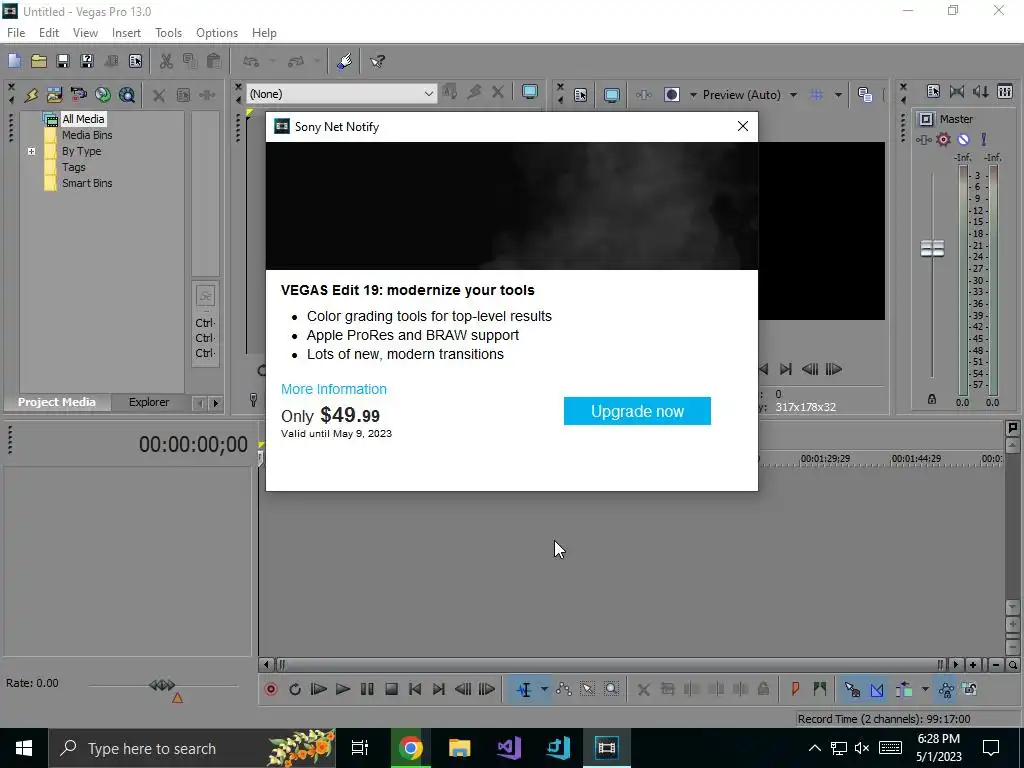Click the Pause button in transport bar
Viewport: 1024px width, 768px height.
click(x=367, y=689)
